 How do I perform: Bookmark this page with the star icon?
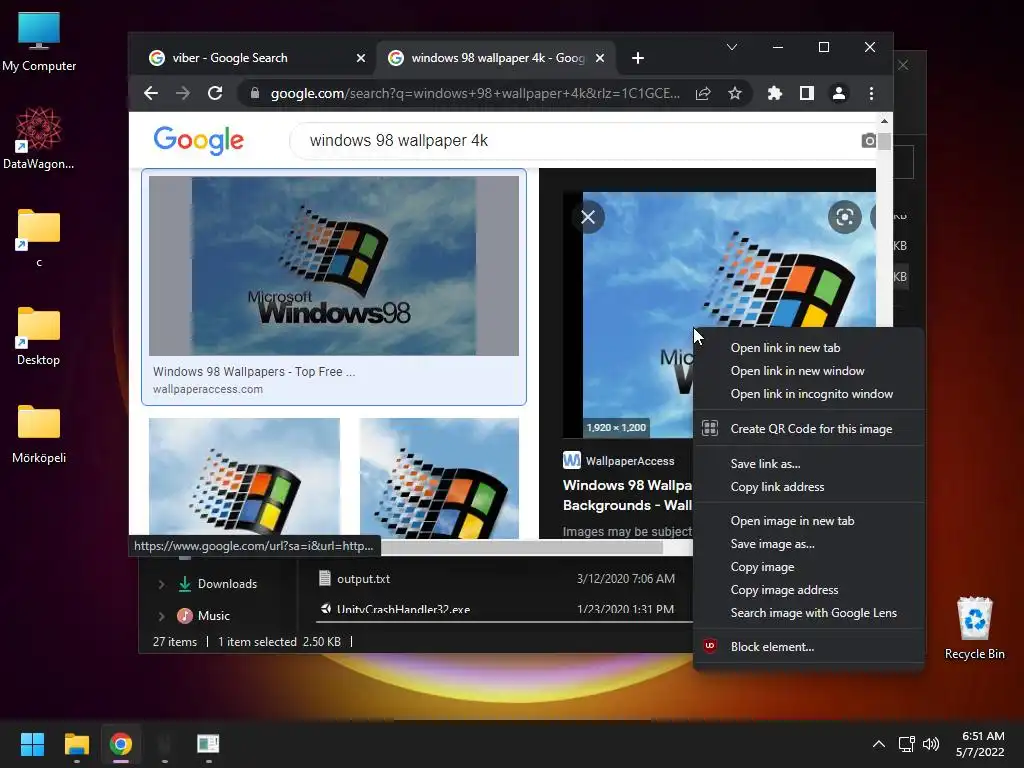click(x=735, y=93)
